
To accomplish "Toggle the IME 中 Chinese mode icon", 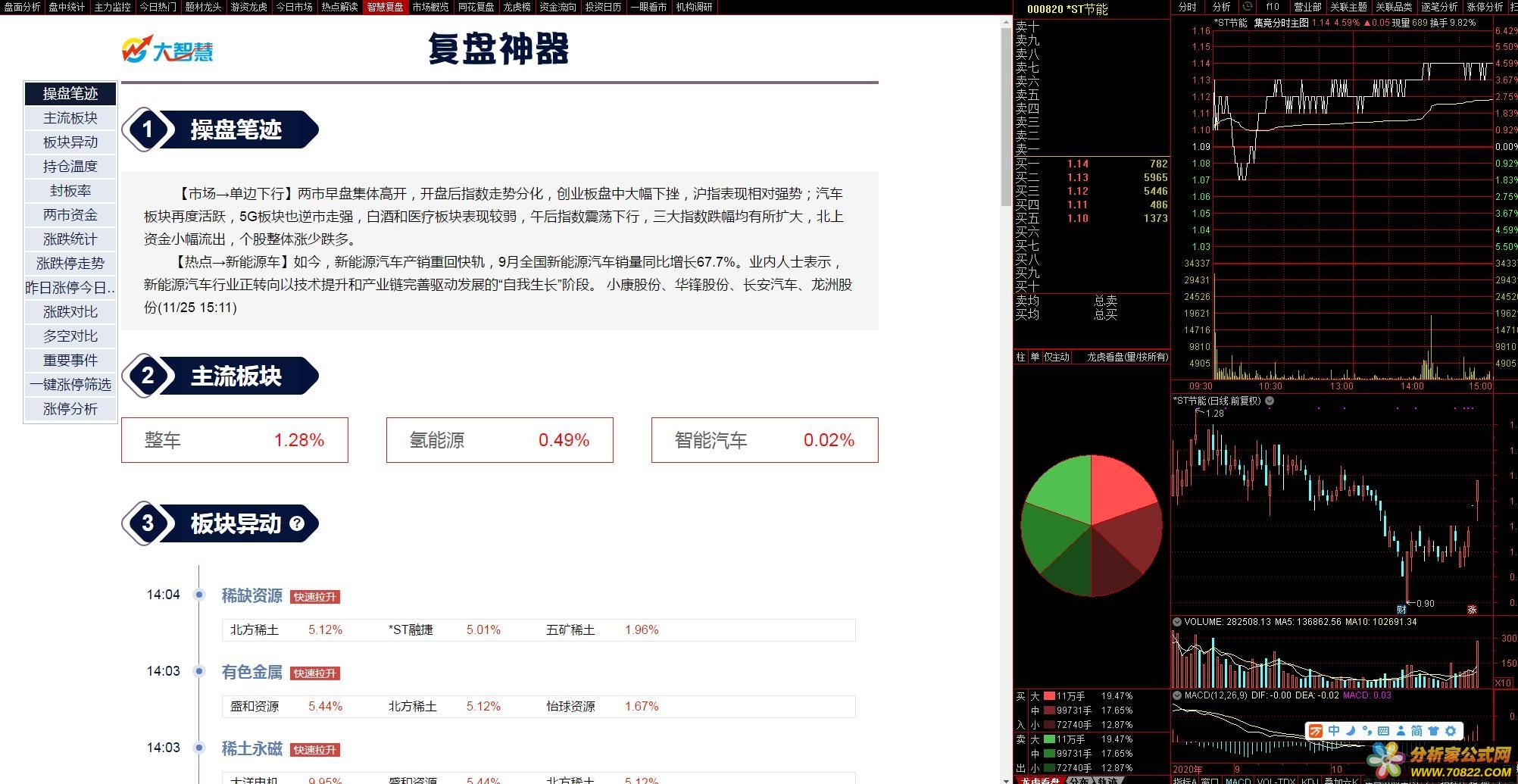I will [1334, 731].
